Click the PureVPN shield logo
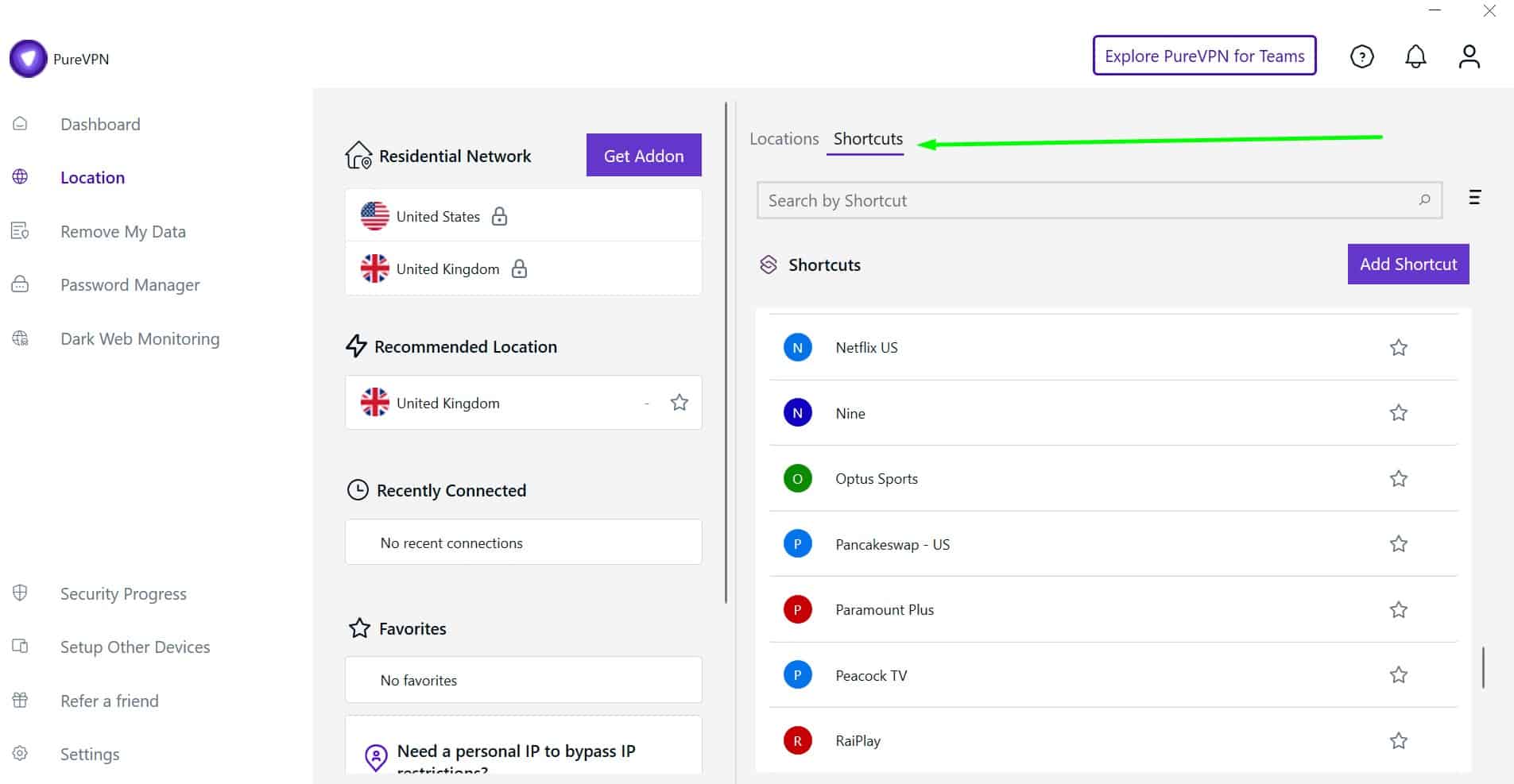 tap(29, 58)
